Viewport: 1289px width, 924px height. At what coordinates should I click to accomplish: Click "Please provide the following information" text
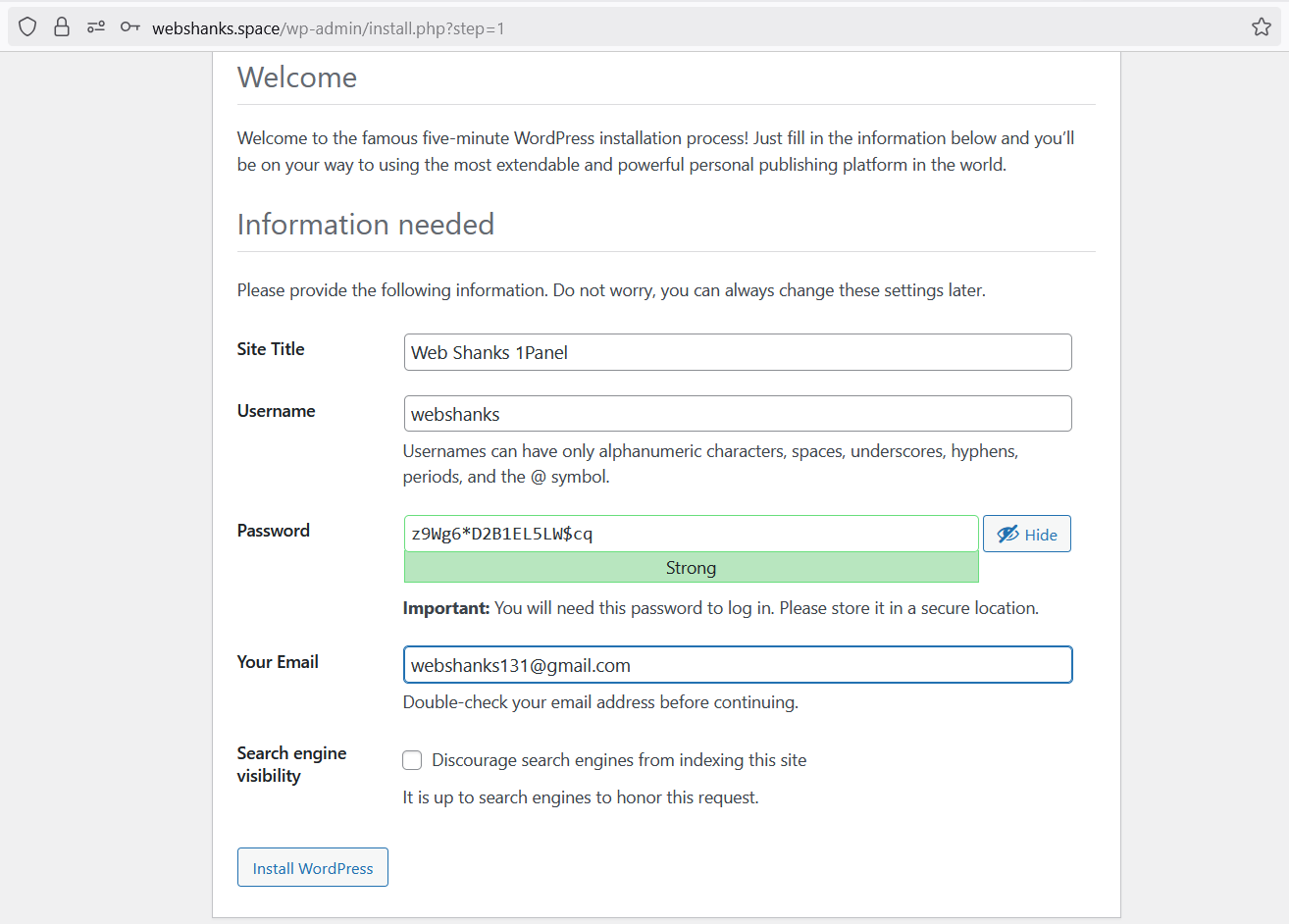(611, 290)
